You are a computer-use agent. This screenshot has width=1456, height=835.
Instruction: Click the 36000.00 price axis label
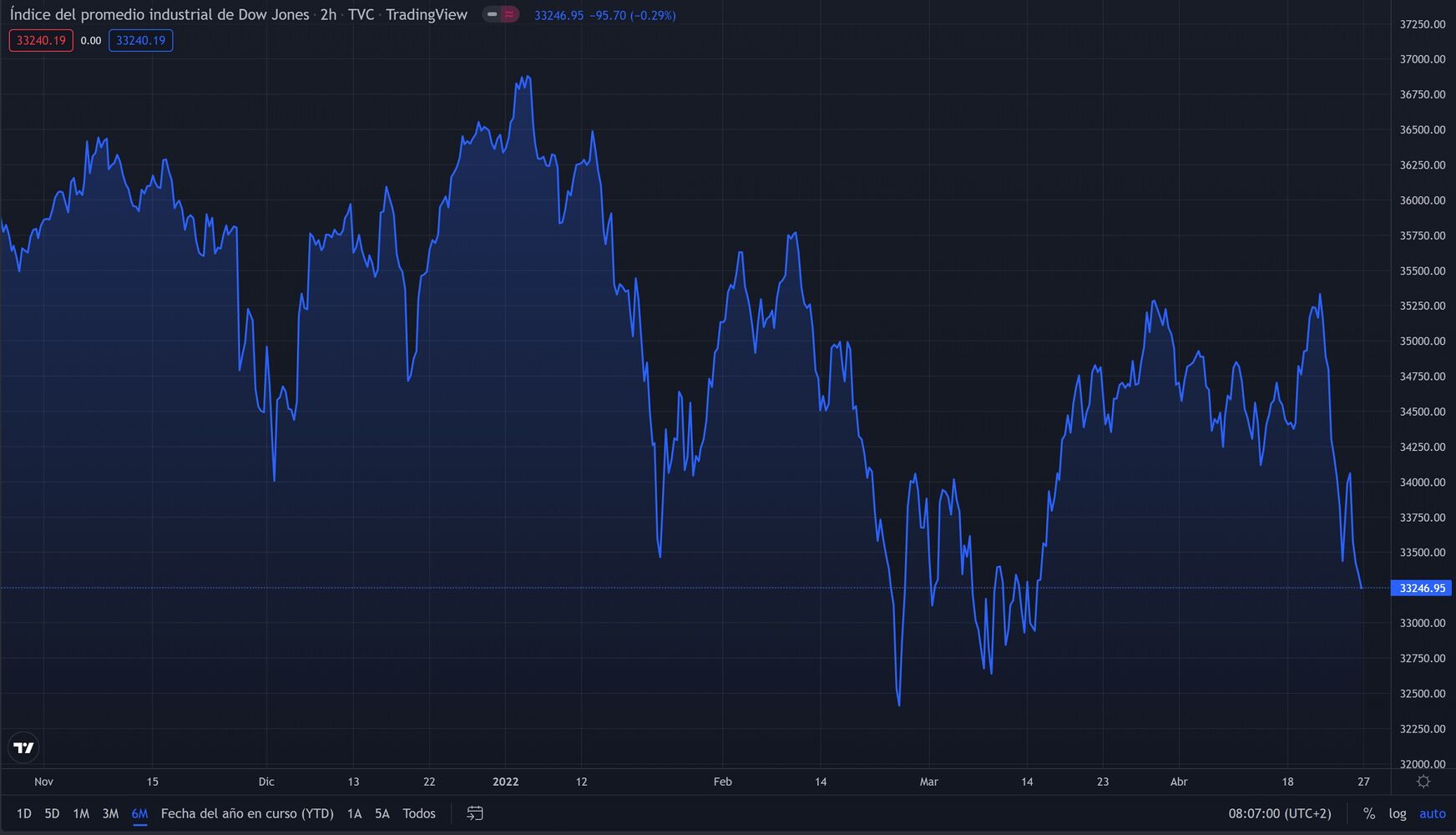coord(1423,200)
